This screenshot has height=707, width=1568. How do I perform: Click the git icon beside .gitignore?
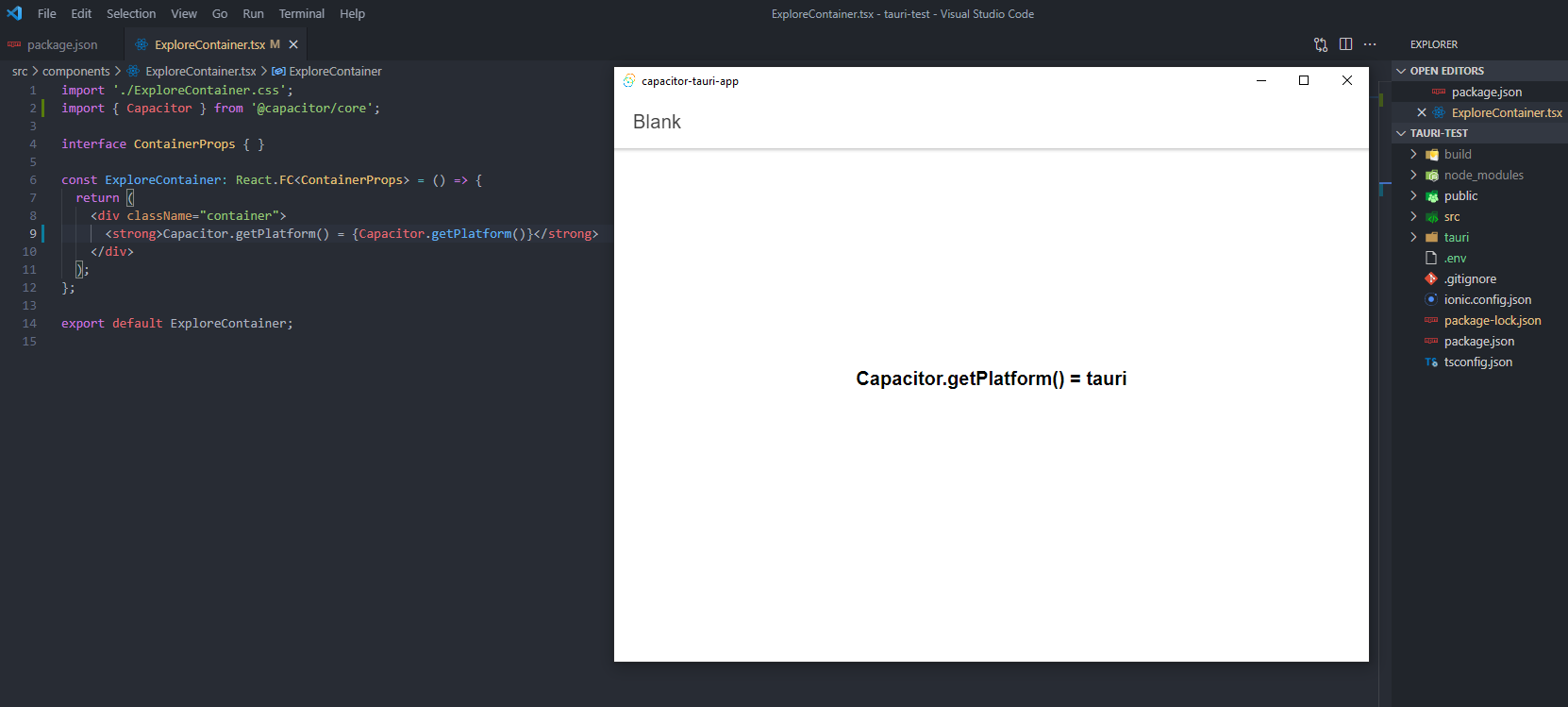1431,279
